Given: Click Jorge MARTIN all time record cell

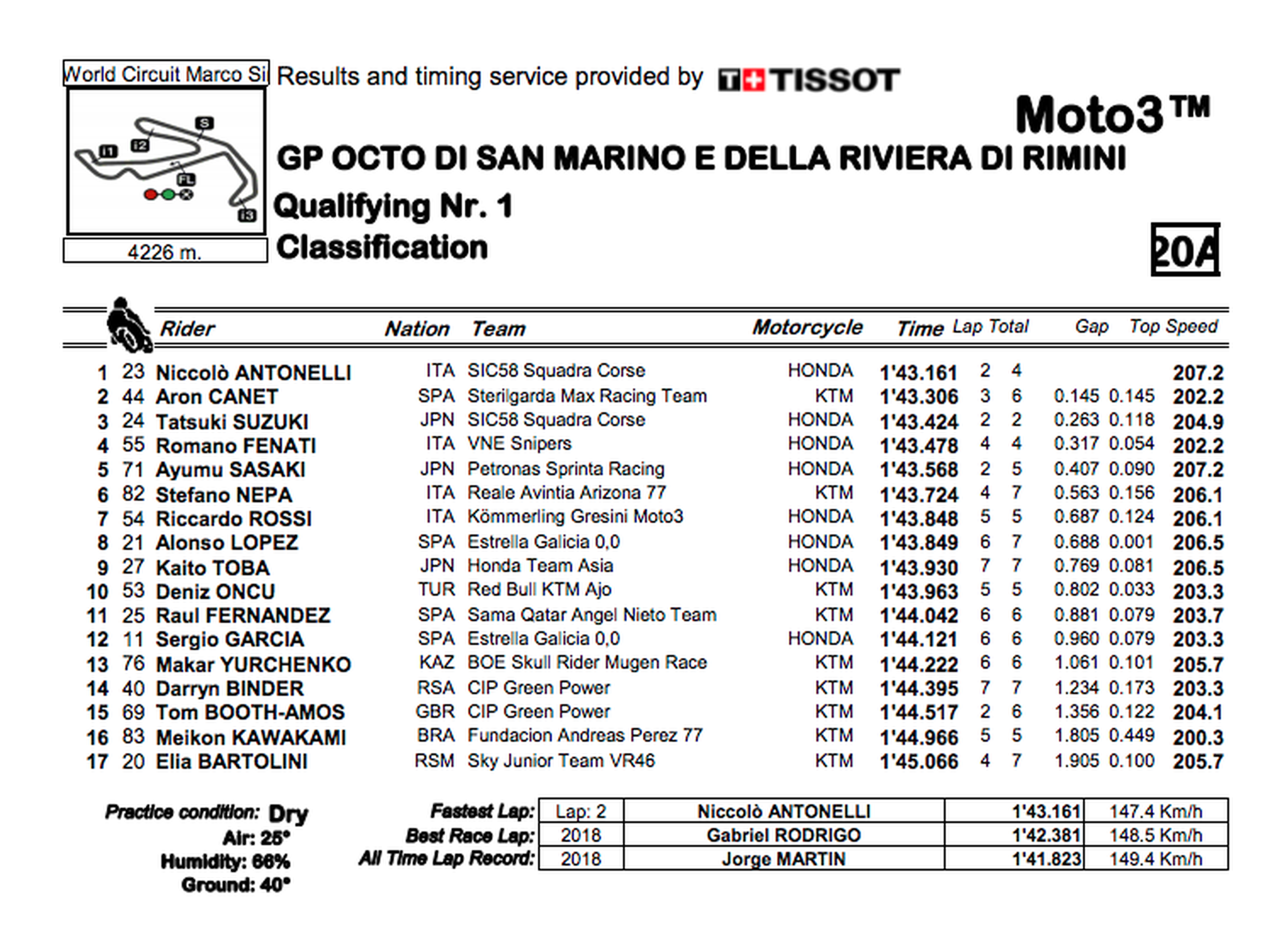Looking at the screenshot, I should [x=783, y=859].
